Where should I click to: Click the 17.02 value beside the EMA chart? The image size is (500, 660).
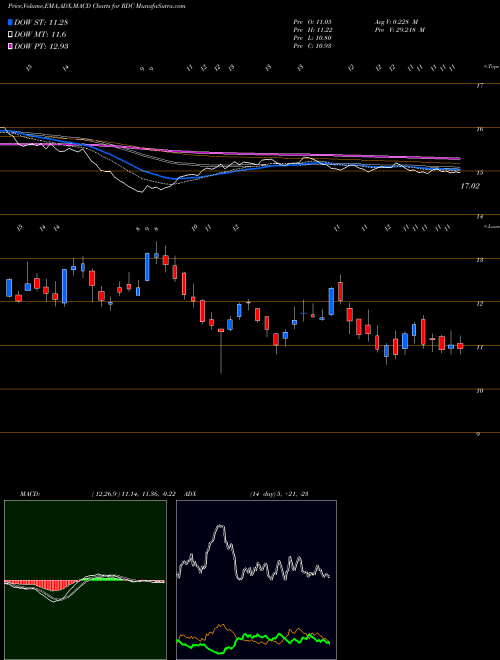470,186
